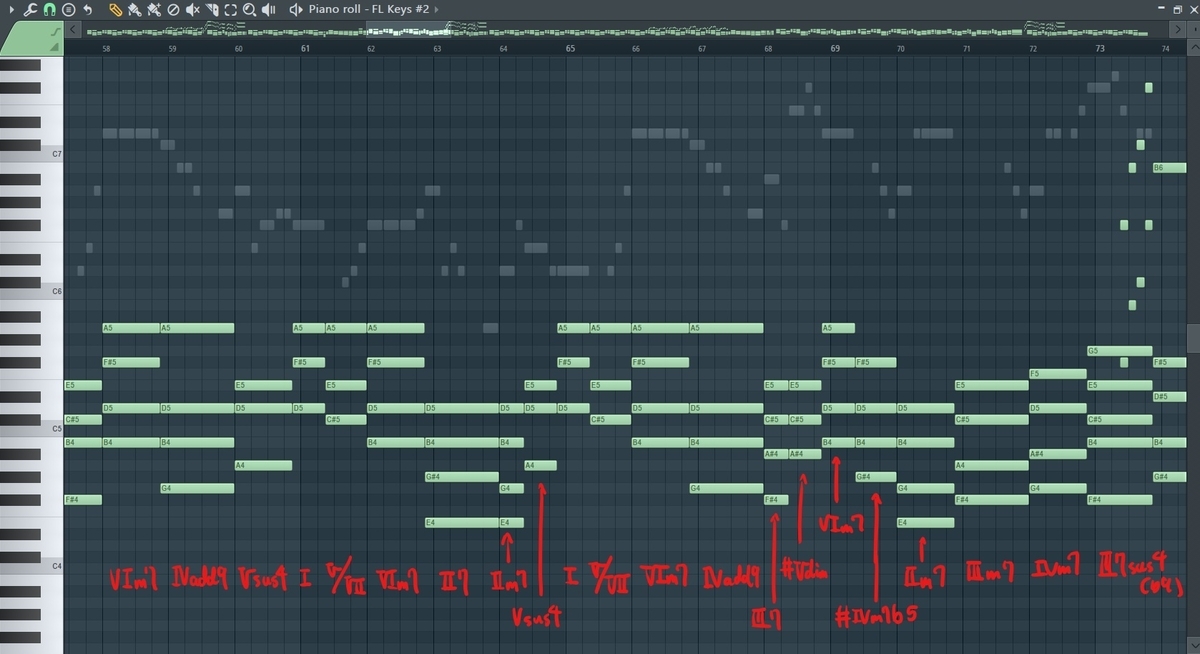
Task: Click the vertical scrollbar thumb
Action: pos(1192,338)
